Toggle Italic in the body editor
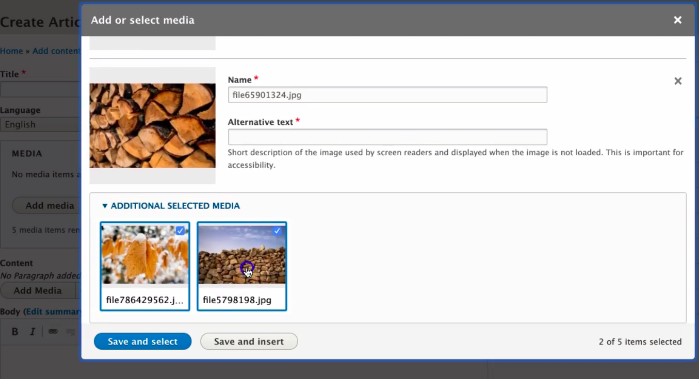The image size is (699, 382). 32,332
